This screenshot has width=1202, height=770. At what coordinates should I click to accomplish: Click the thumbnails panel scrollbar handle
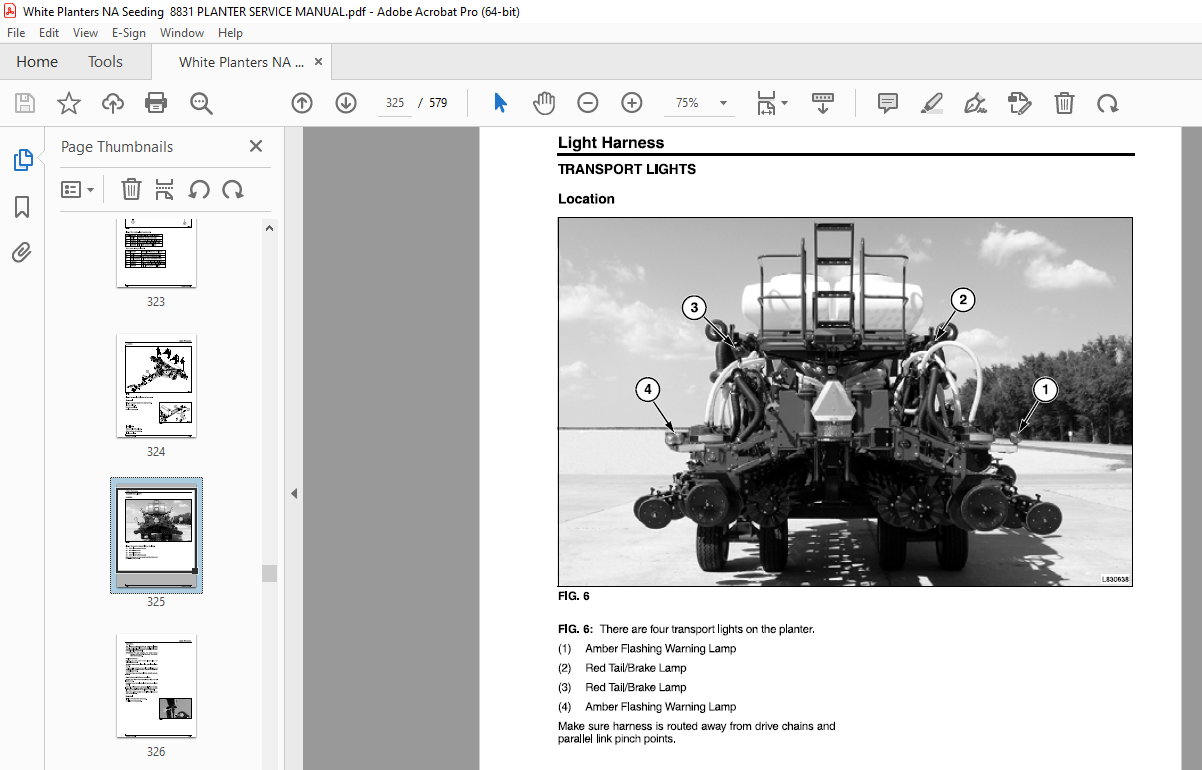269,573
